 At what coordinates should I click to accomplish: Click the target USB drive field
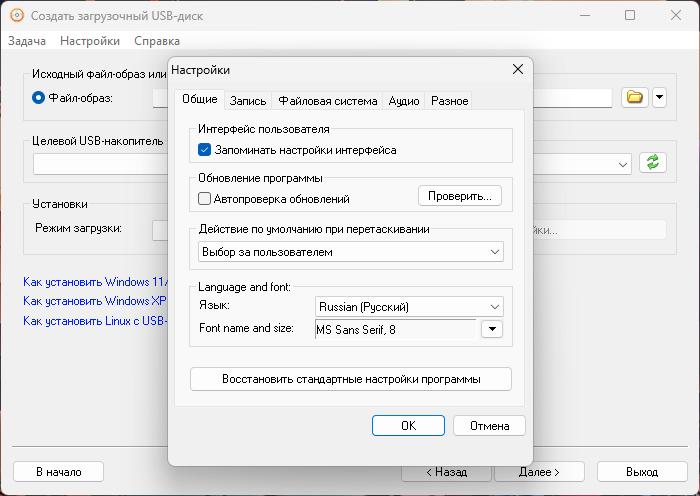click(x=100, y=165)
